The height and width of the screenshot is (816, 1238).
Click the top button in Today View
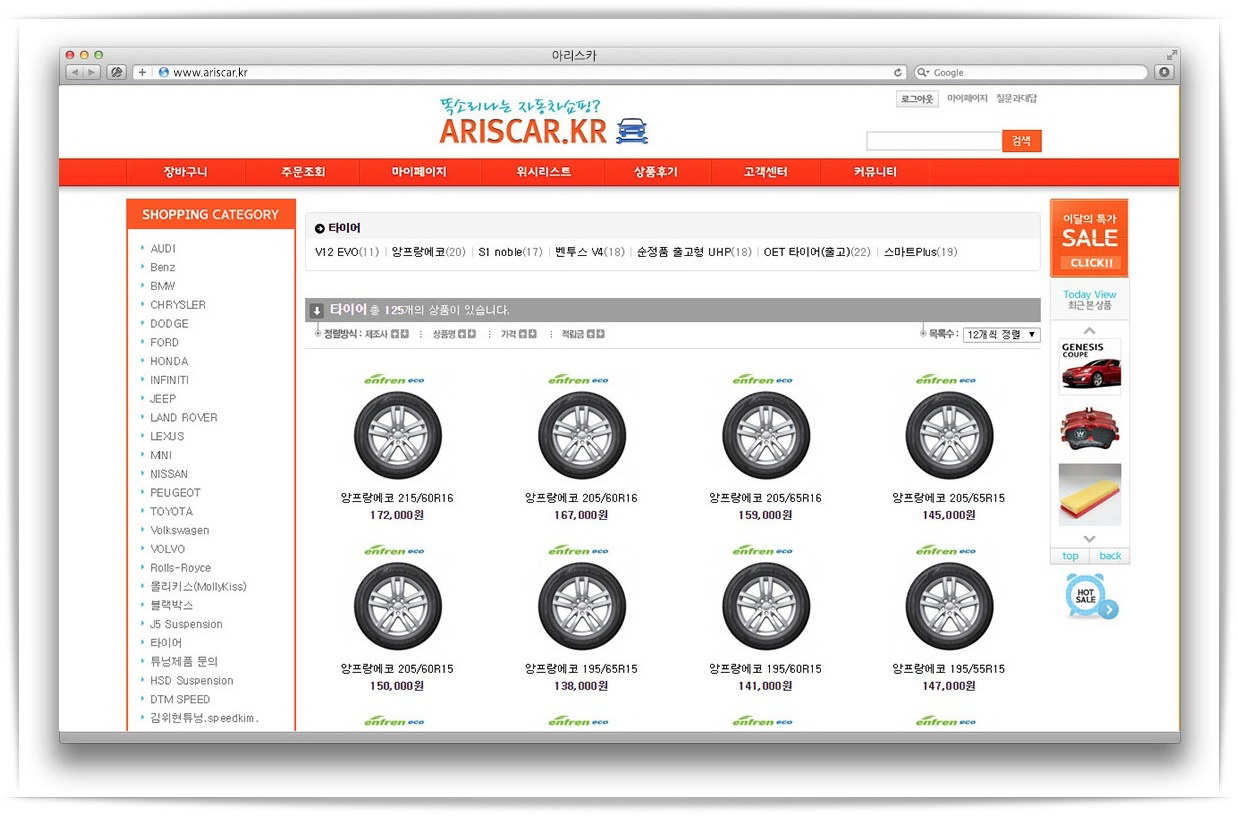point(1070,556)
